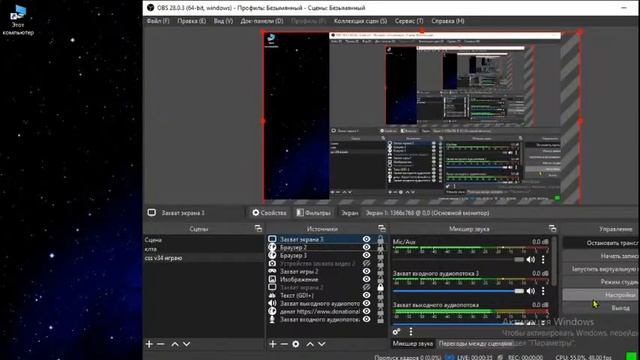640x360 pixels.
Task: Toggle lock on Захват экрана 3 source
Action: 380,239
